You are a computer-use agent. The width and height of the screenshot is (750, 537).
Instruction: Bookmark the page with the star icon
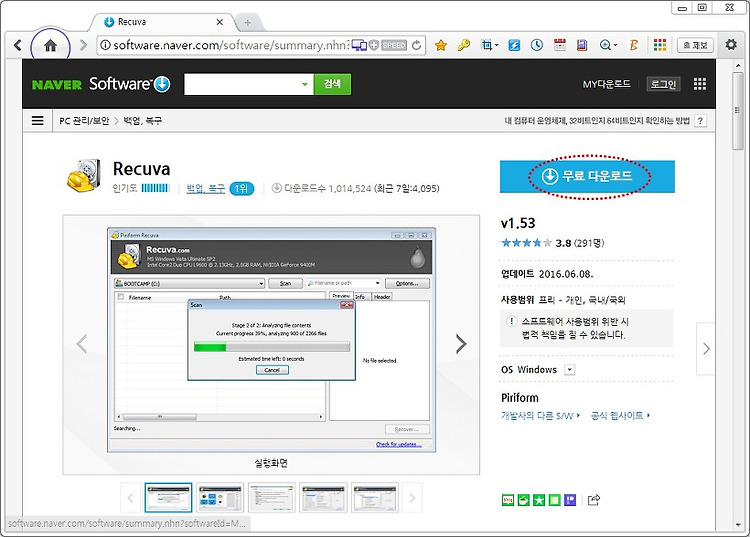441,45
